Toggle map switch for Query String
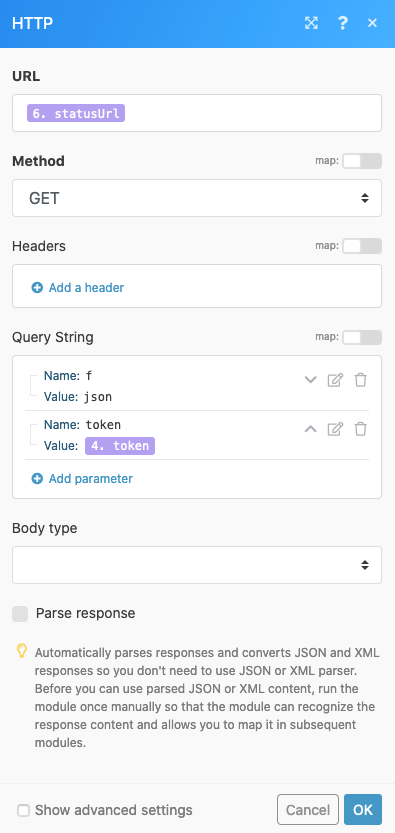The image size is (395, 833). click(362, 337)
